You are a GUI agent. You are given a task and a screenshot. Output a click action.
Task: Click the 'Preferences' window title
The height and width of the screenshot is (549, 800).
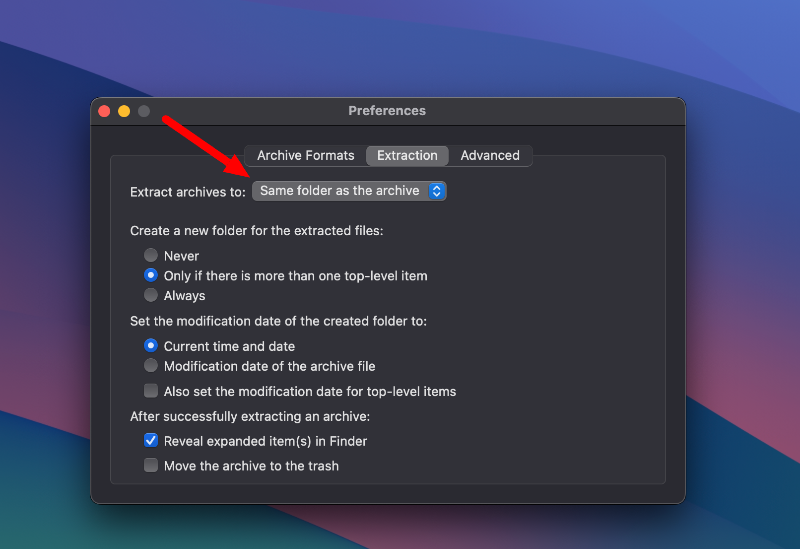pos(387,111)
